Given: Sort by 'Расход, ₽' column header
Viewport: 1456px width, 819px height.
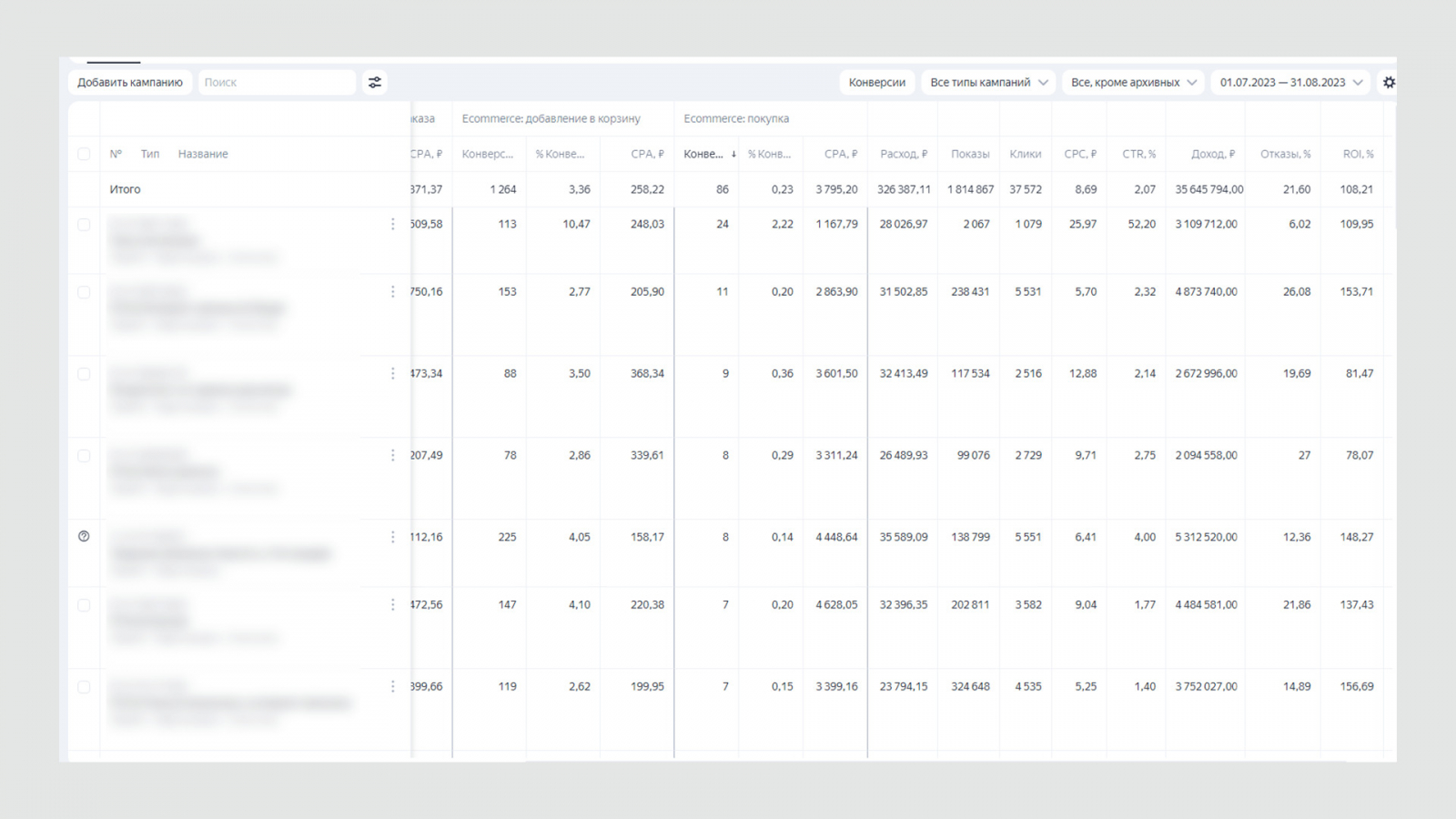Looking at the screenshot, I should [x=903, y=155].
